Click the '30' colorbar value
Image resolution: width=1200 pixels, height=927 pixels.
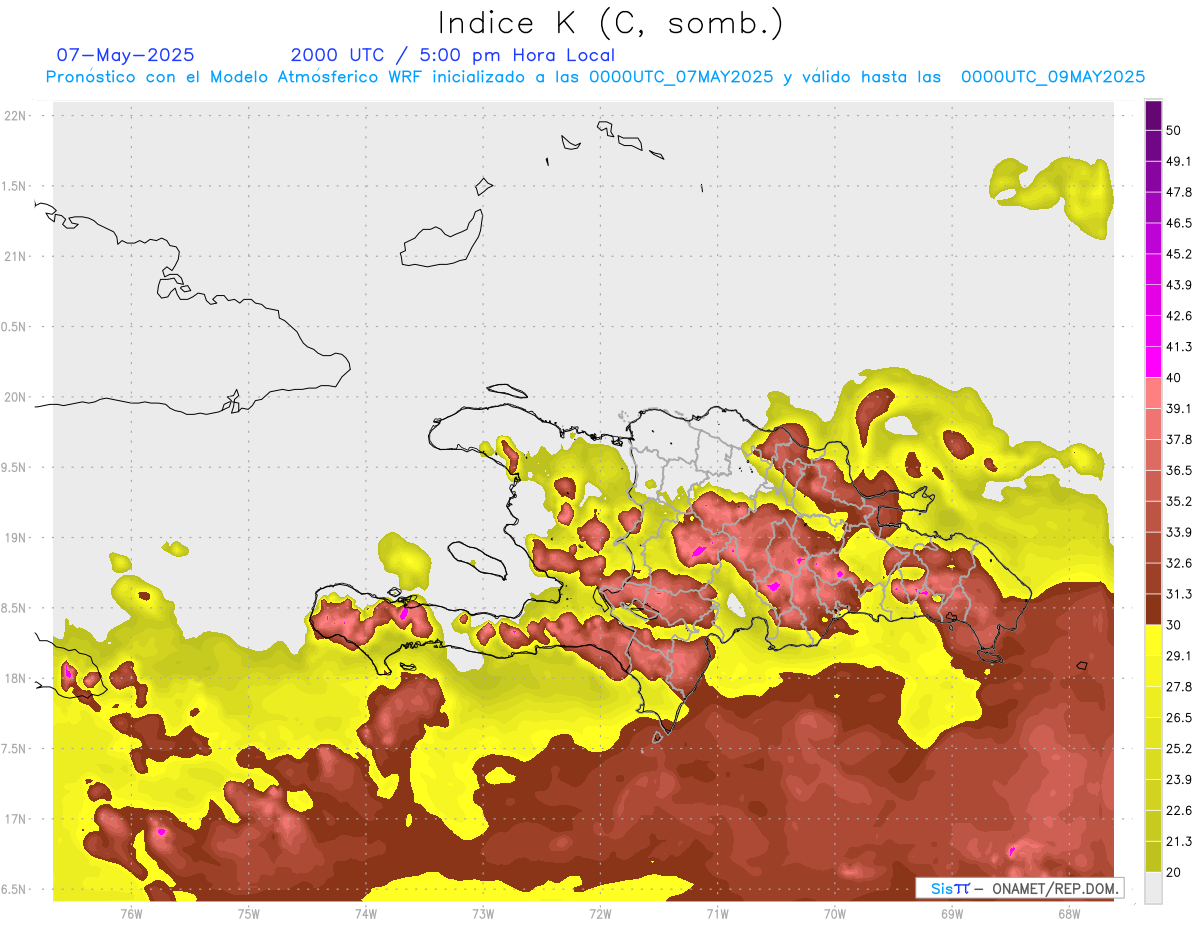click(x=1174, y=625)
